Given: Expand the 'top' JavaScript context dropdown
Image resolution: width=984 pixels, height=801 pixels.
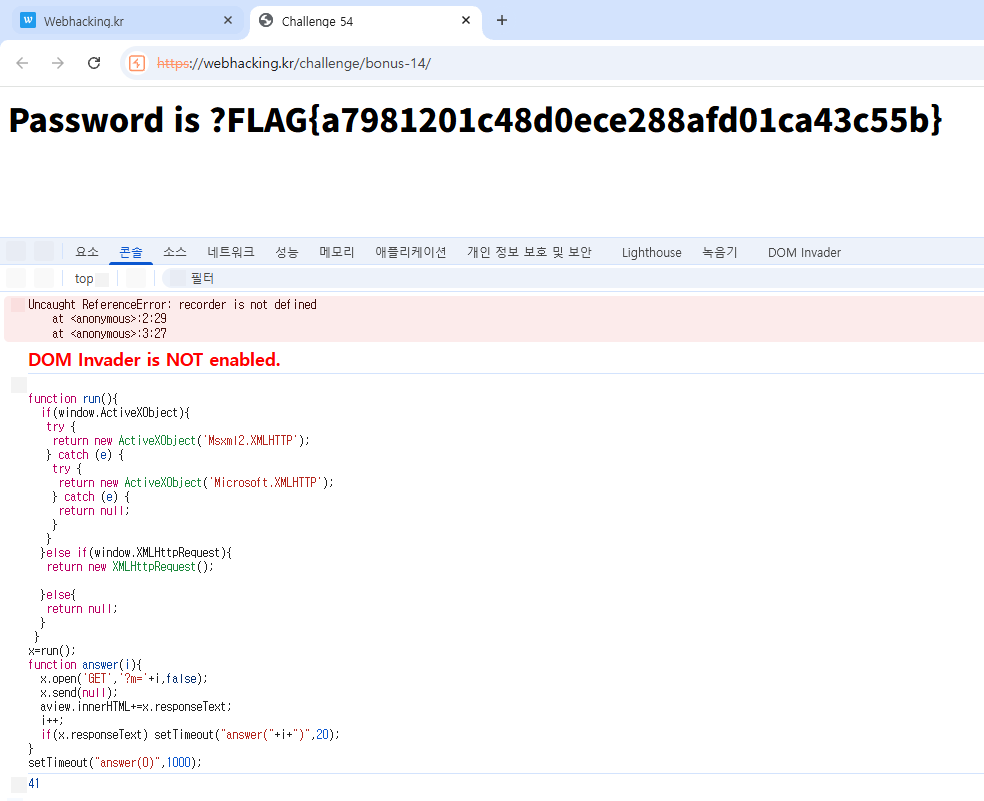Looking at the screenshot, I should 92,279.
